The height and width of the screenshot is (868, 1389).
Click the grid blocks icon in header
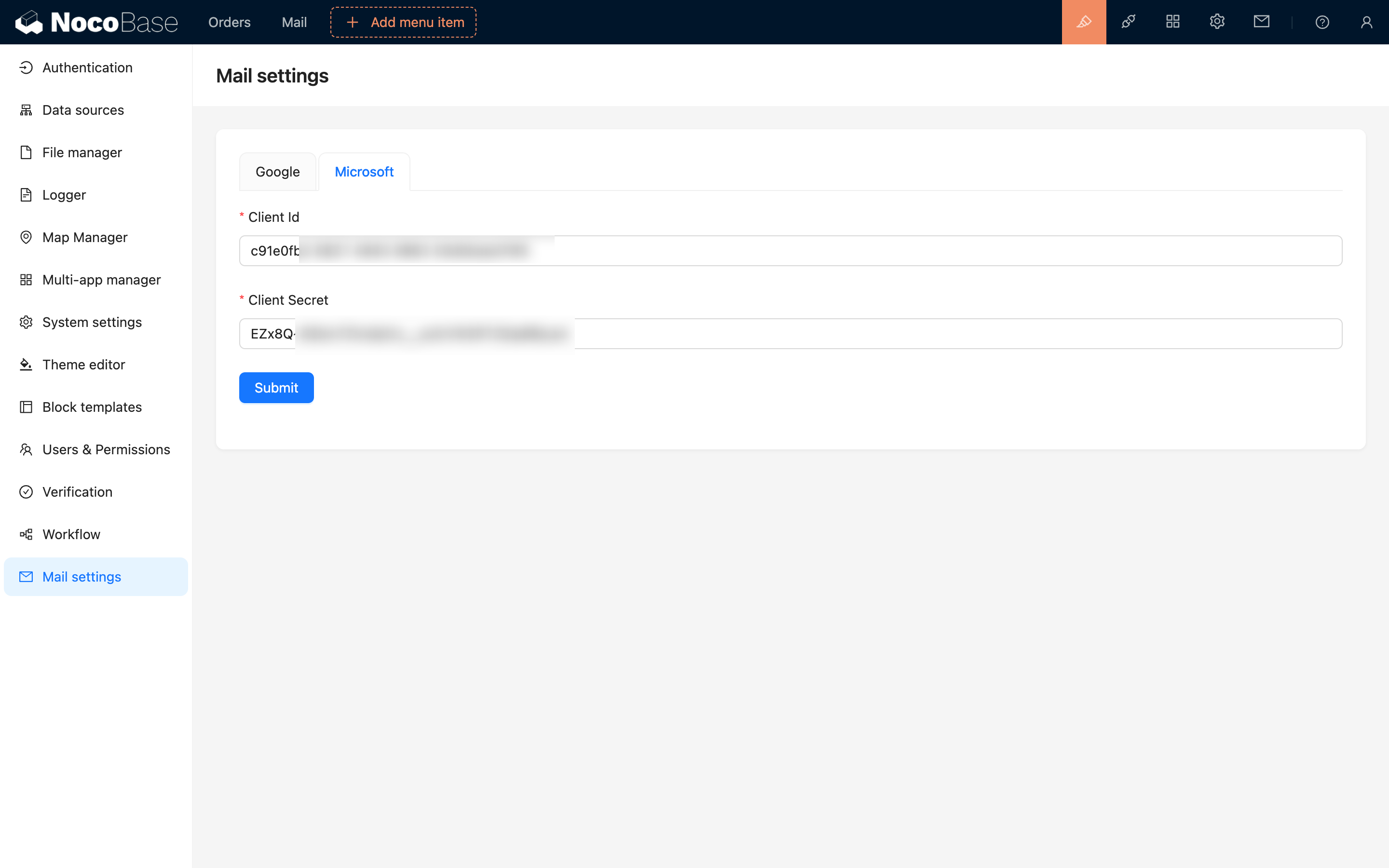[x=1172, y=22]
